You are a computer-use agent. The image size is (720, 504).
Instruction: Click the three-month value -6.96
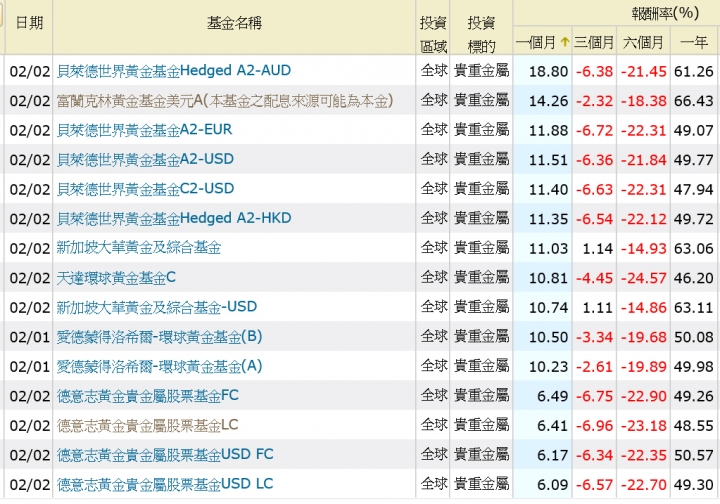[594, 426]
